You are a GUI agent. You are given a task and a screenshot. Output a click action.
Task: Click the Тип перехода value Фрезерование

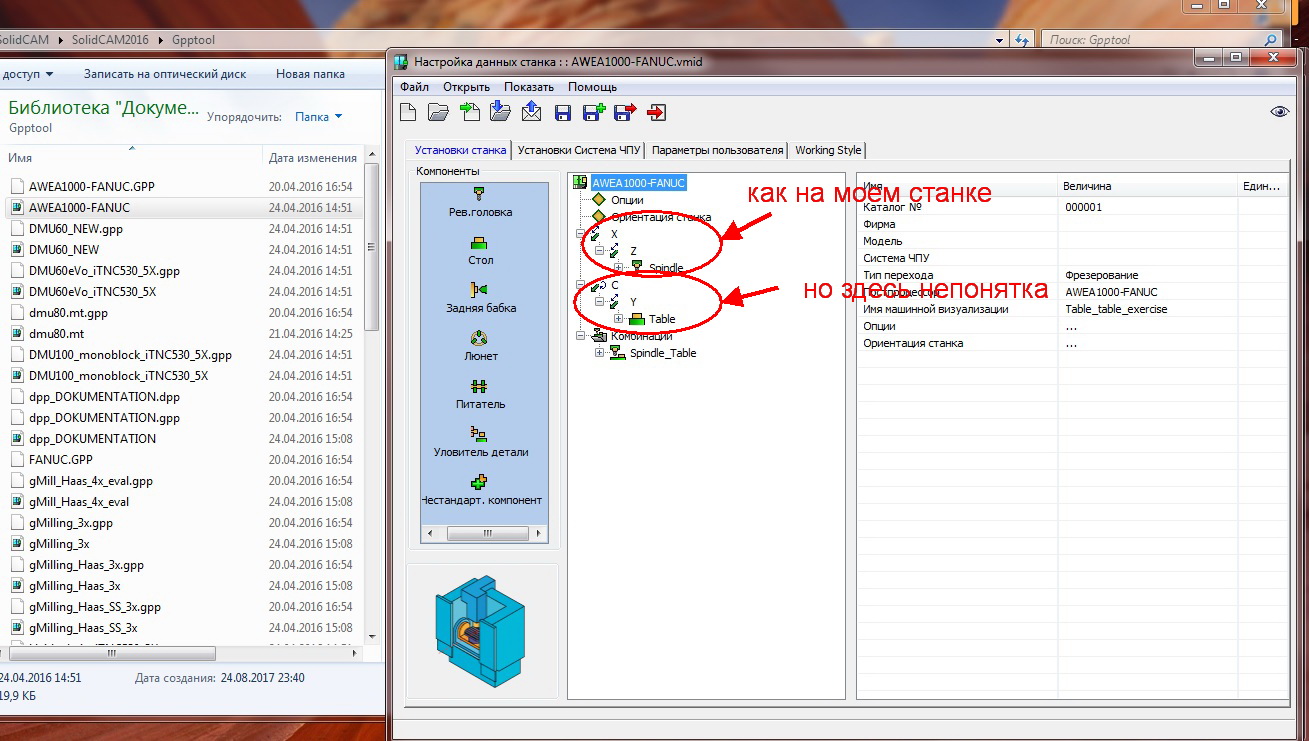coord(1102,275)
